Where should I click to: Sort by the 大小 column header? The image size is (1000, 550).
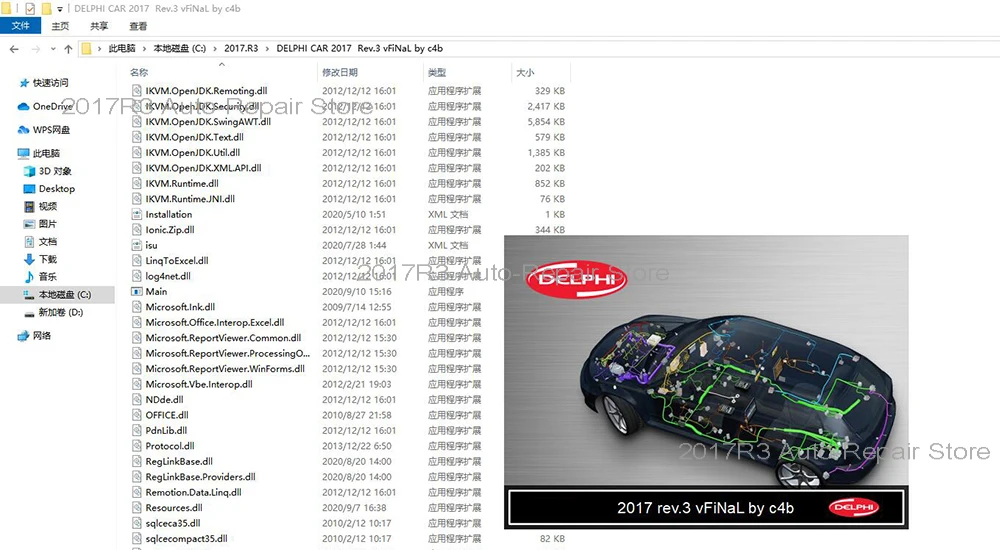tap(525, 73)
